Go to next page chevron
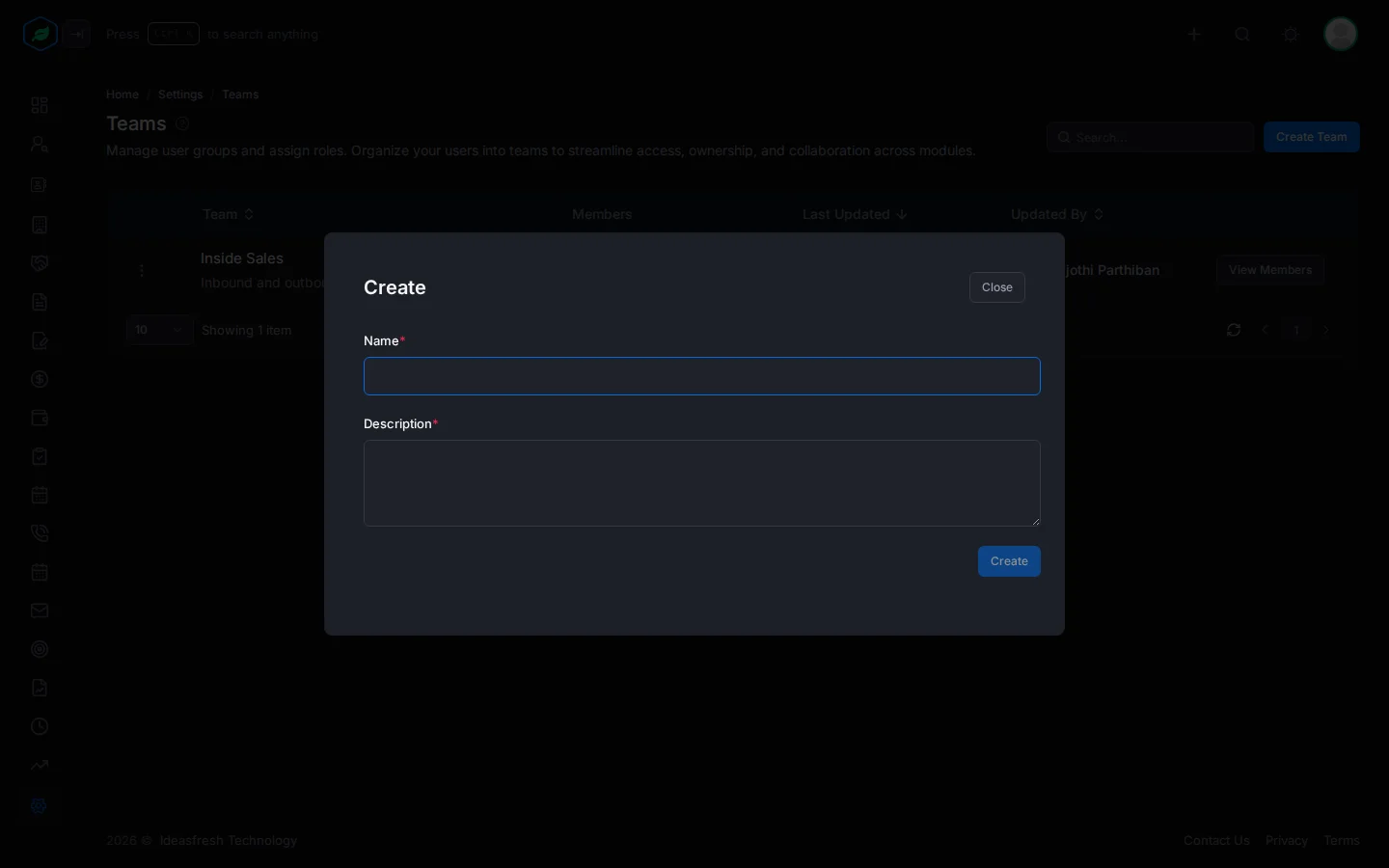The height and width of the screenshot is (868, 1389). click(1327, 330)
